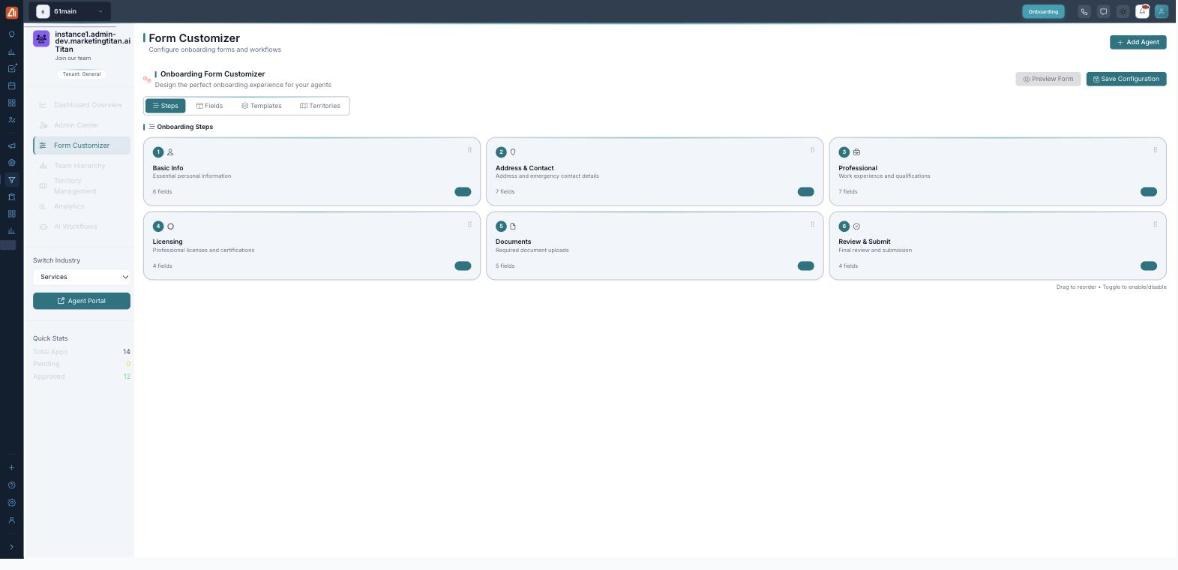The height and width of the screenshot is (570, 1178).
Task: Open the lightbulb icon in the left rail
Action: 11,35
